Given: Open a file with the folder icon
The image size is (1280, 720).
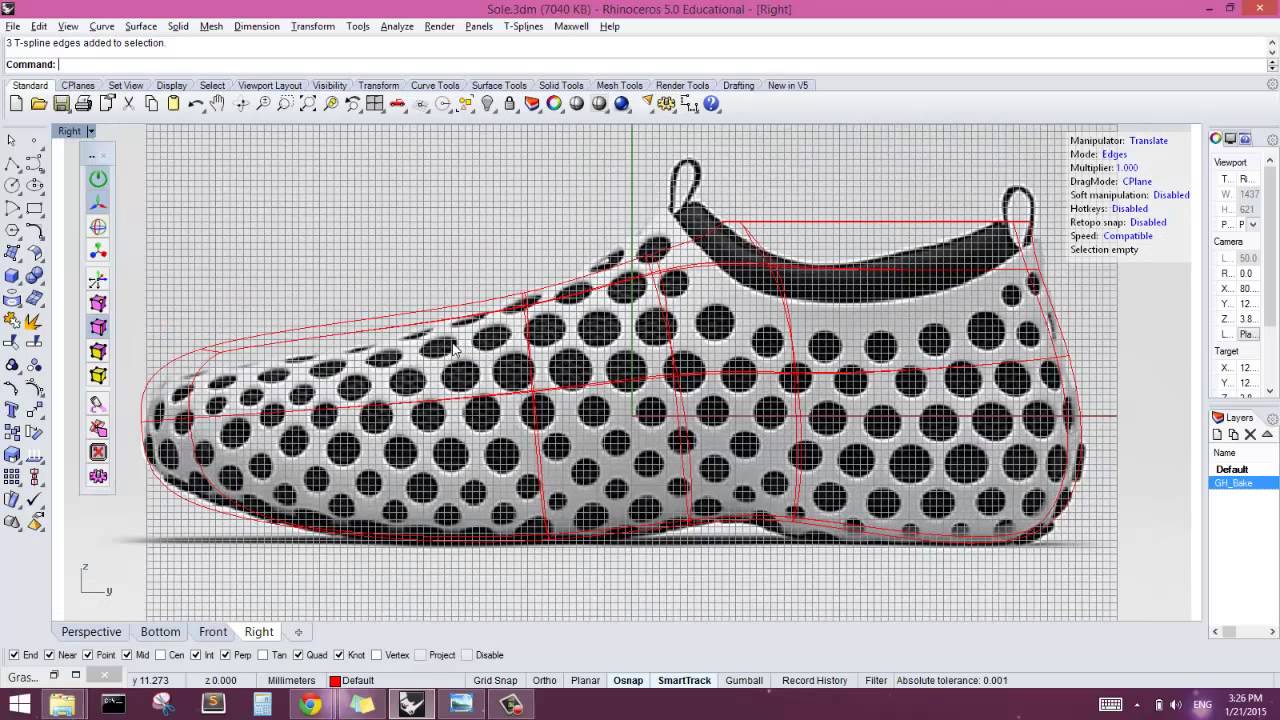Looking at the screenshot, I should pyautogui.click(x=39, y=104).
